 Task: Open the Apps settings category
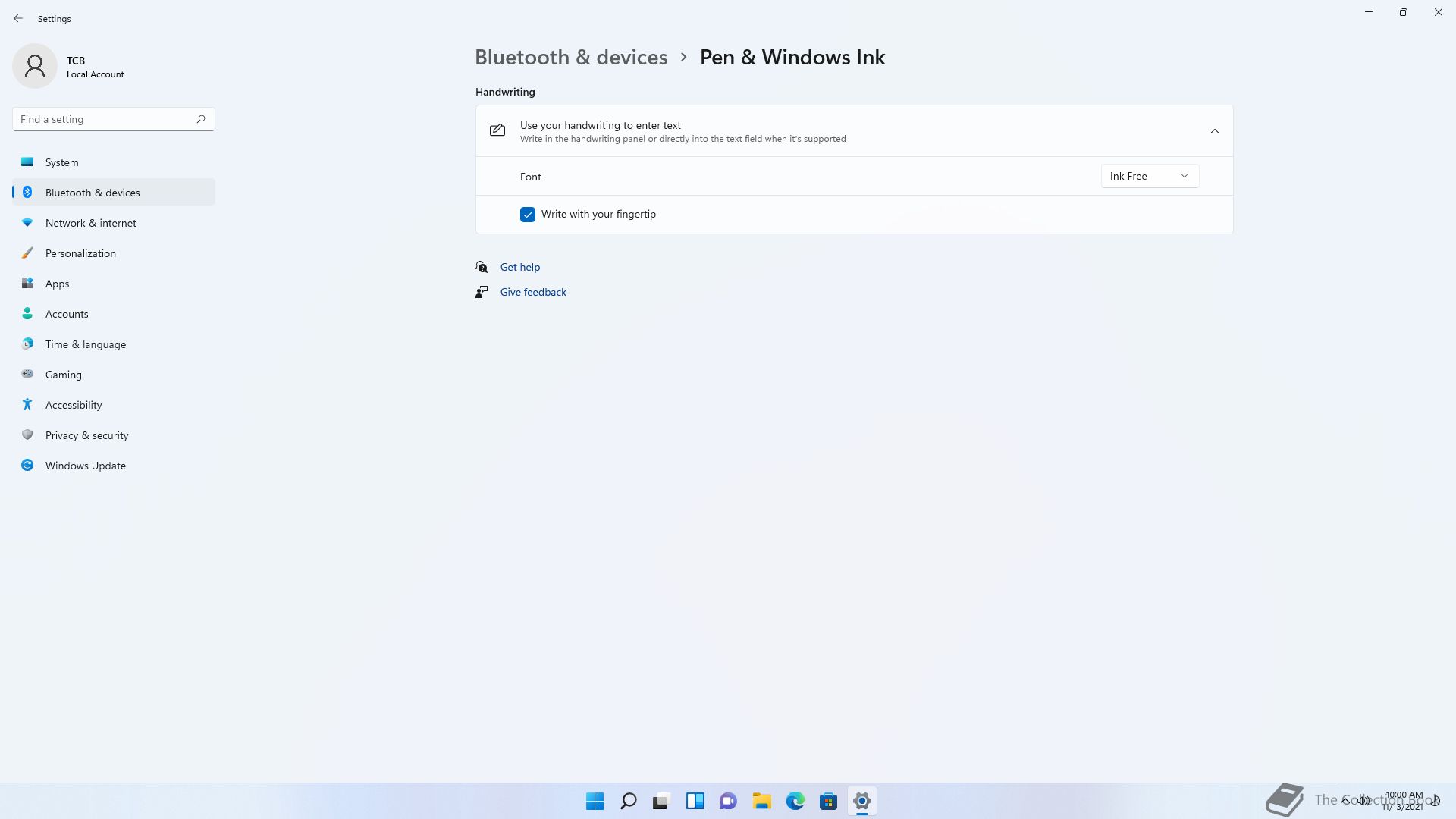click(114, 284)
